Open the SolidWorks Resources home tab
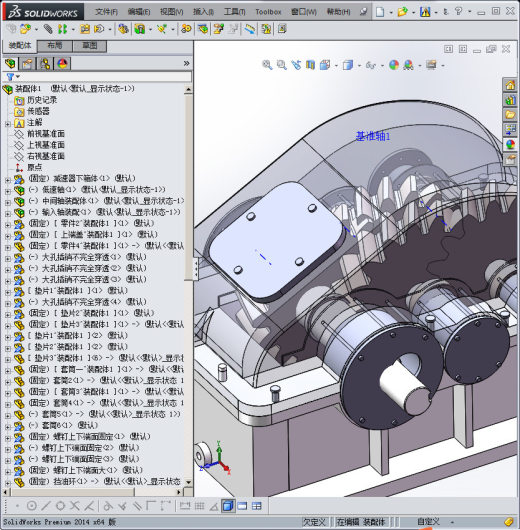Image resolution: width=520 pixels, height=530 pixels. [510, 85]
